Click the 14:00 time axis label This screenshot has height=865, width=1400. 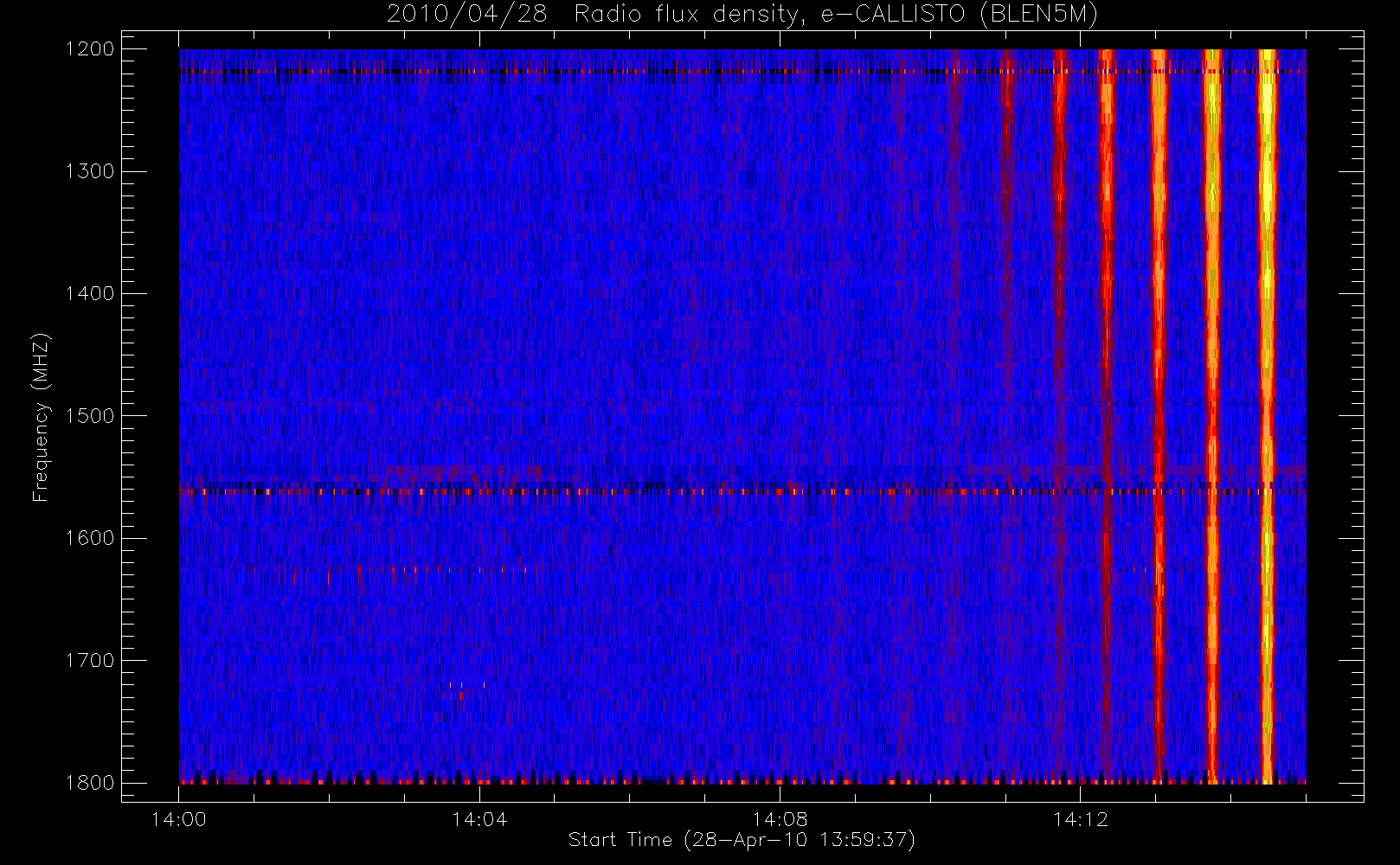pyautogui.click(x=179, y=819)
